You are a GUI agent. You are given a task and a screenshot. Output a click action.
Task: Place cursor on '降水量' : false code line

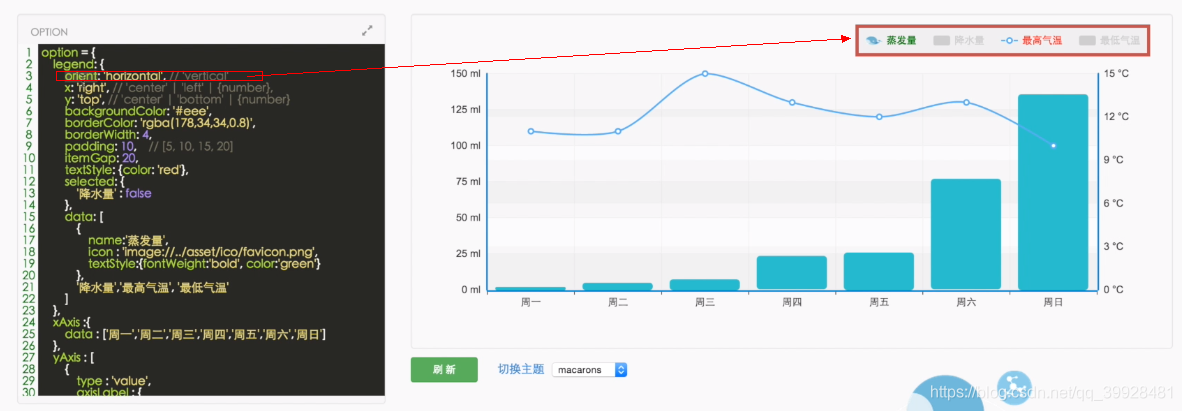[x=114, y=193]
